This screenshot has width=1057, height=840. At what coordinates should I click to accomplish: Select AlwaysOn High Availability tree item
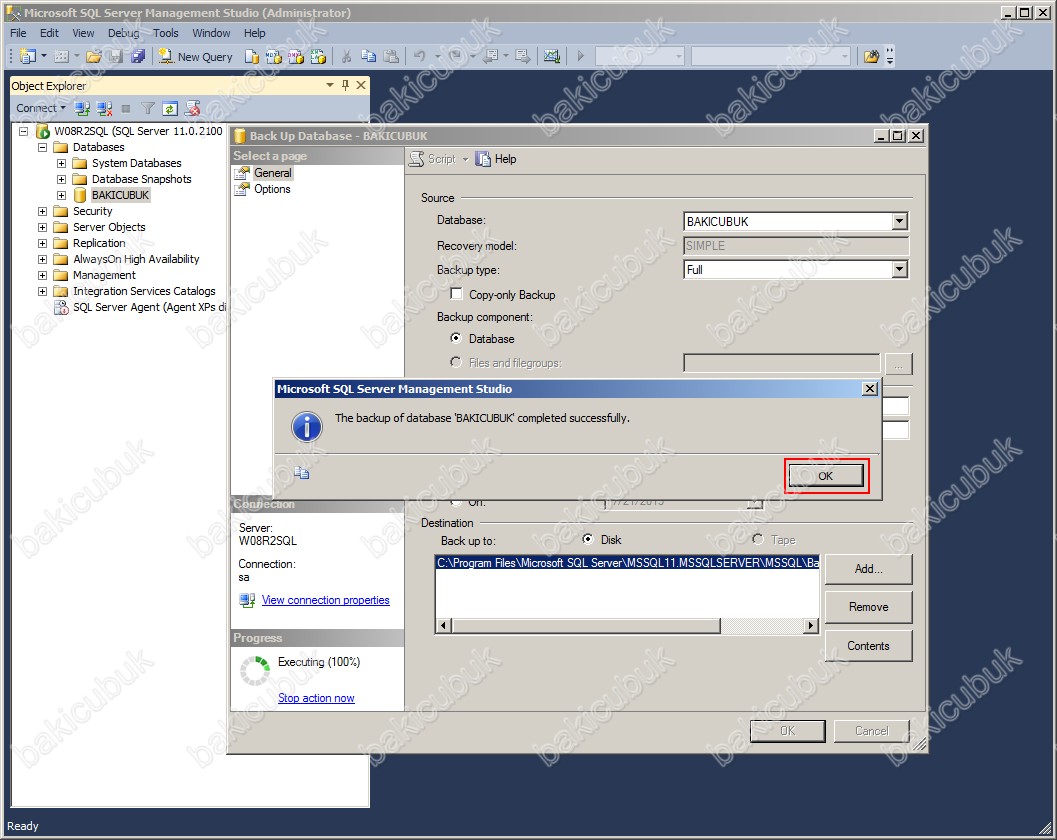(x=136, y=259)
